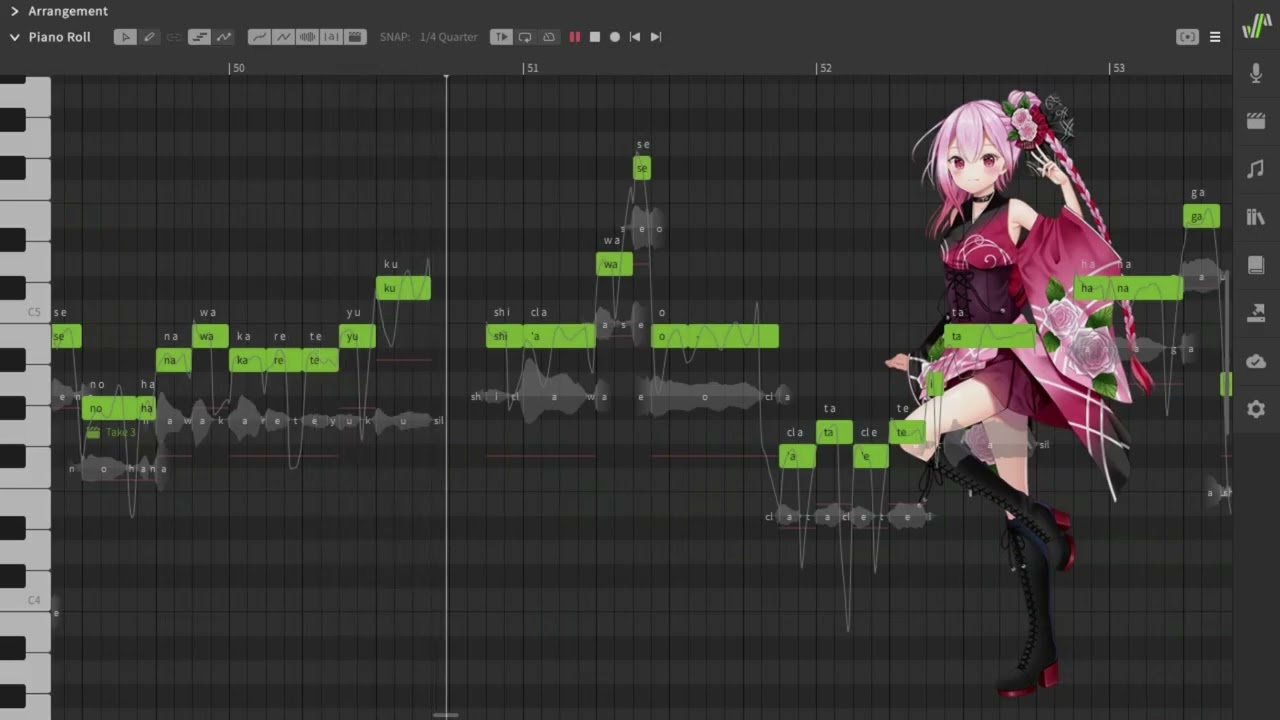Jump to measure 52 on ruler

(824, 68)
